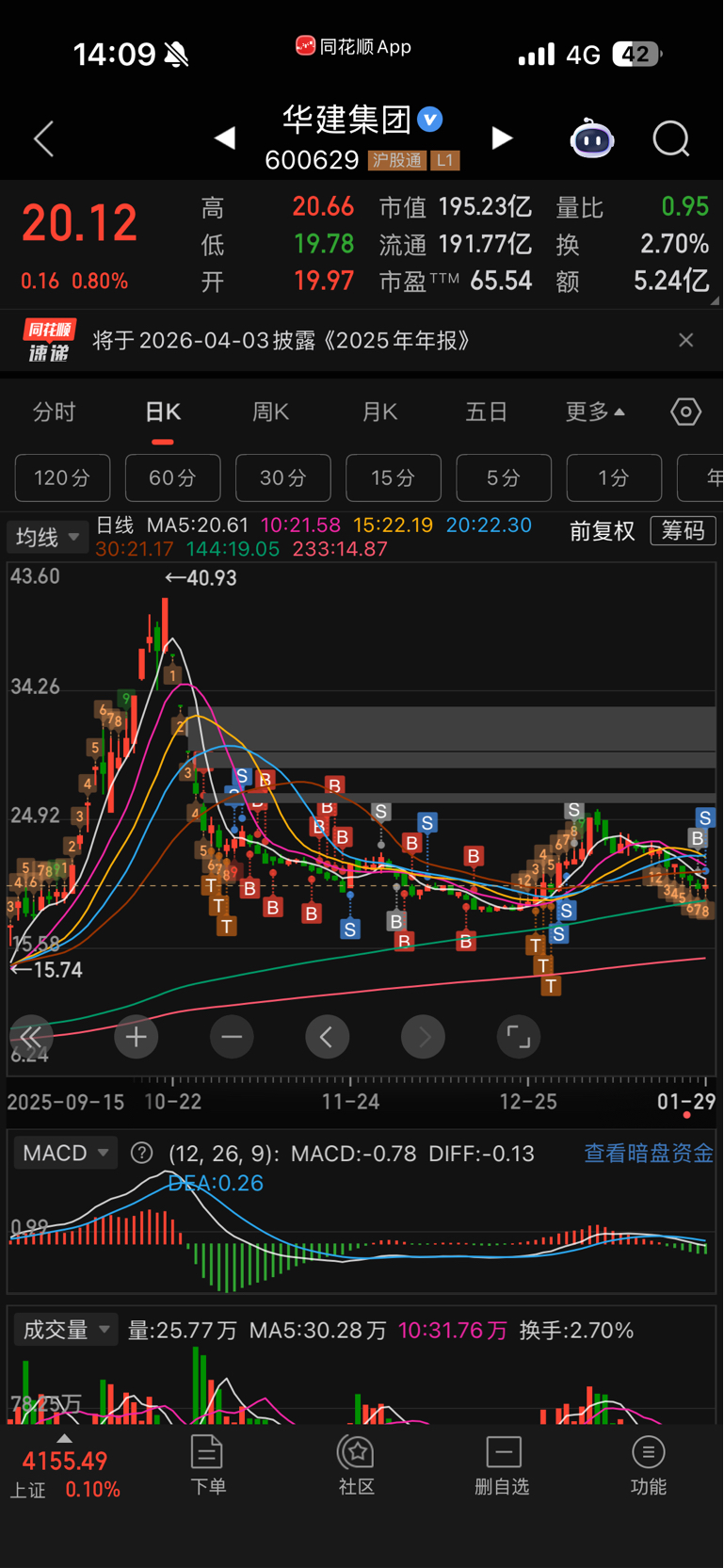Tap the muted bell status icon

point(176,55)
